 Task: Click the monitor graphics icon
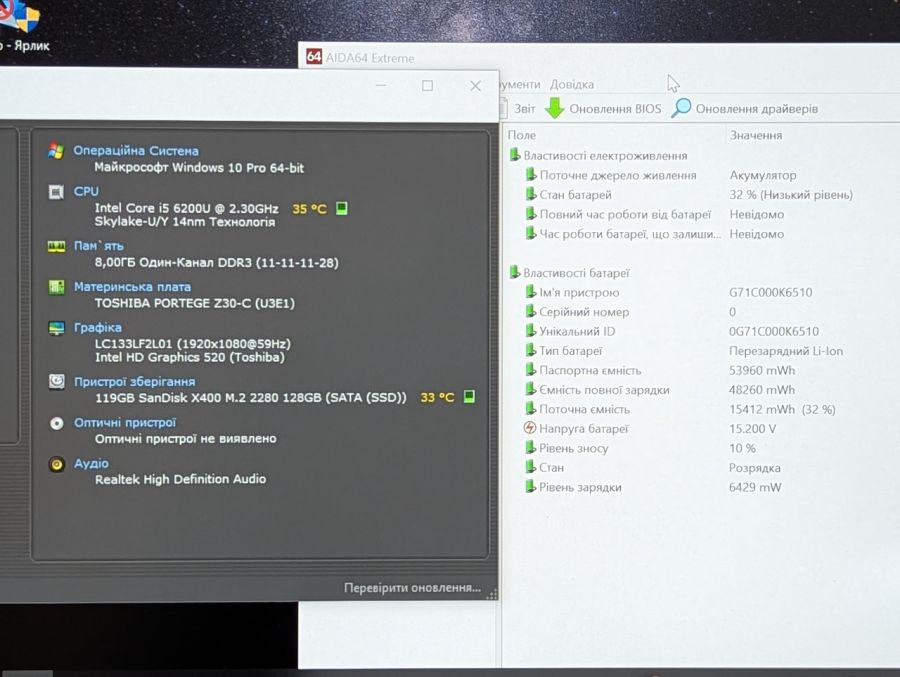56,328
